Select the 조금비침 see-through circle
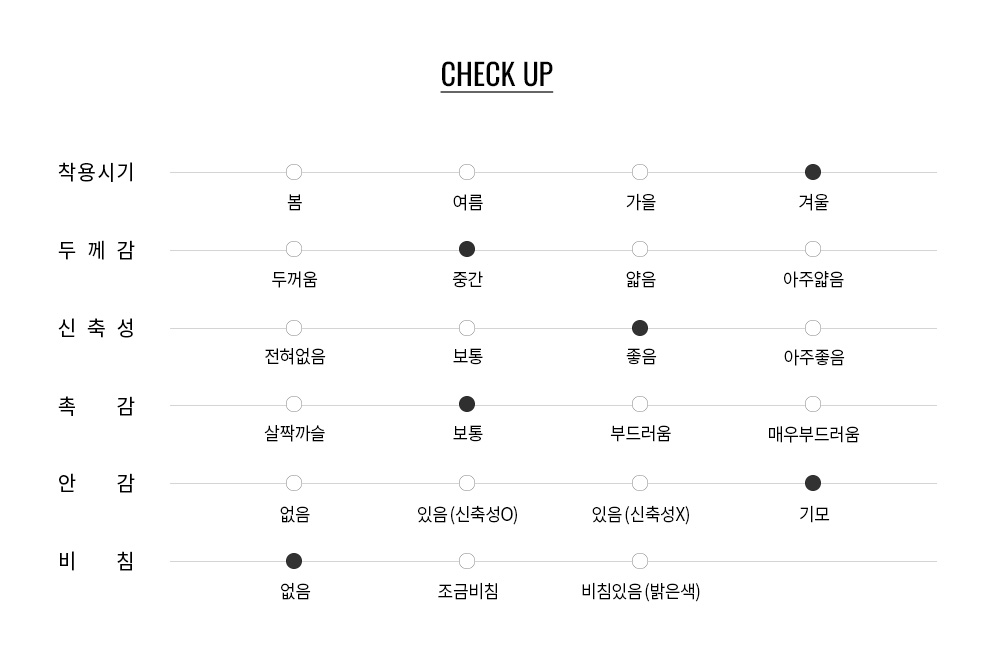Image resolution: width=999 pixels, height=661 pixels. click(467, 561)
